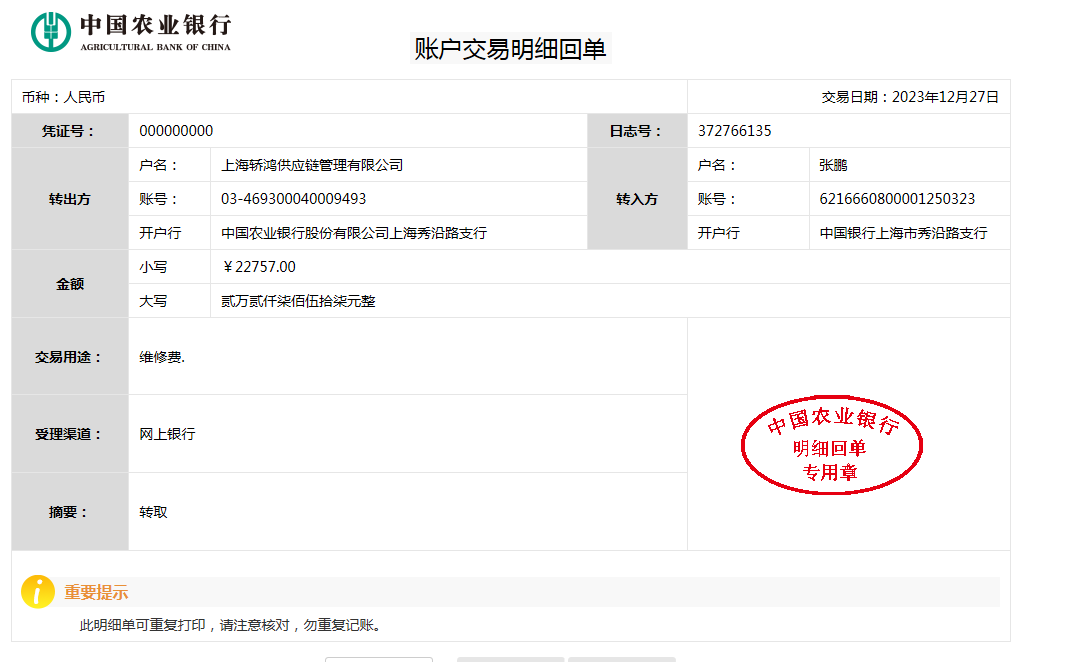Click the 账户交易明细回单 page title

(x=511, y=49)
